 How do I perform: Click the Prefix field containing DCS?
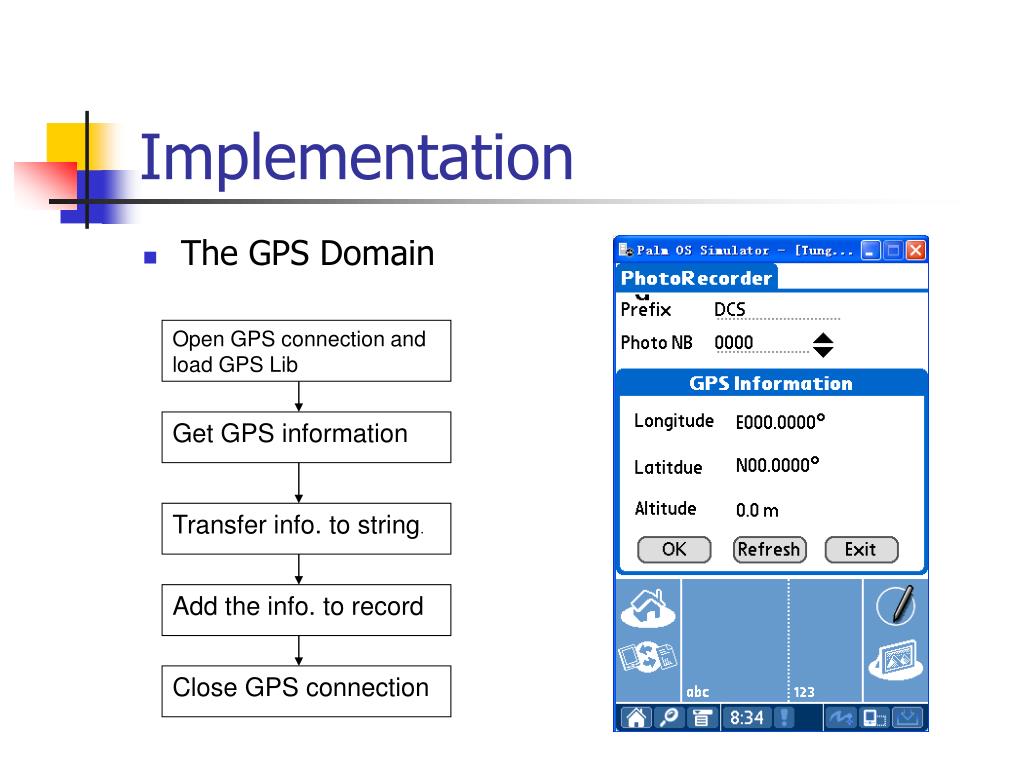pyautogui.click(x=776, y=310)
